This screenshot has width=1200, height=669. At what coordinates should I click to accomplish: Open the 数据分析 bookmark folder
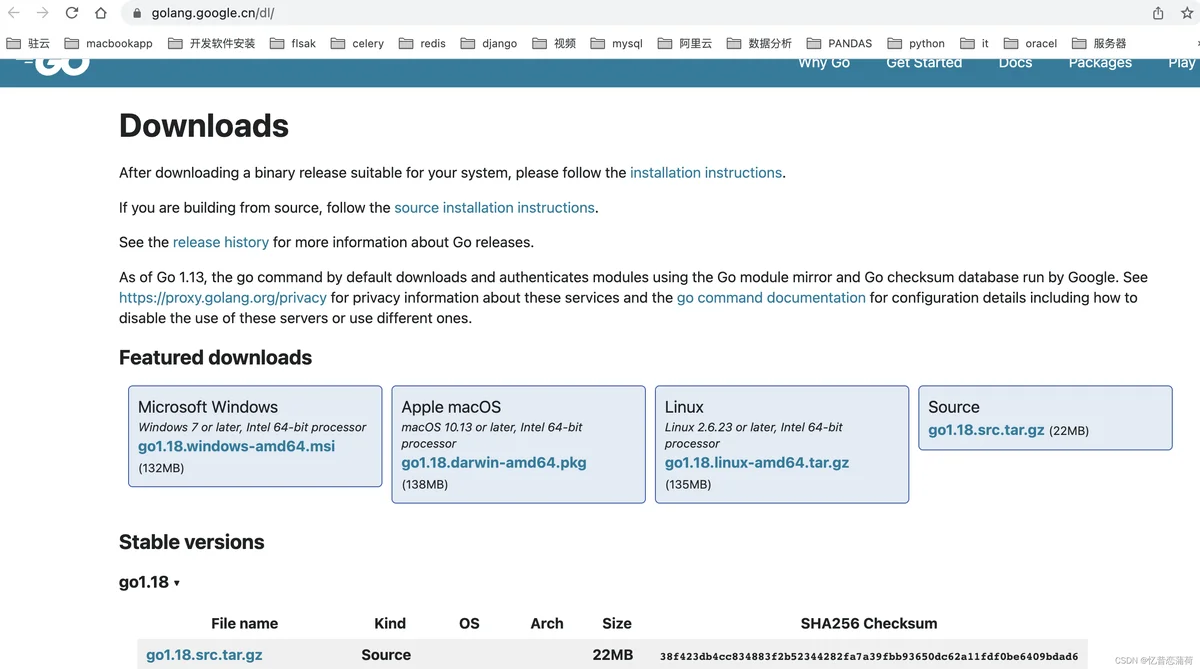pyautogui.click(x=759, y=43)
